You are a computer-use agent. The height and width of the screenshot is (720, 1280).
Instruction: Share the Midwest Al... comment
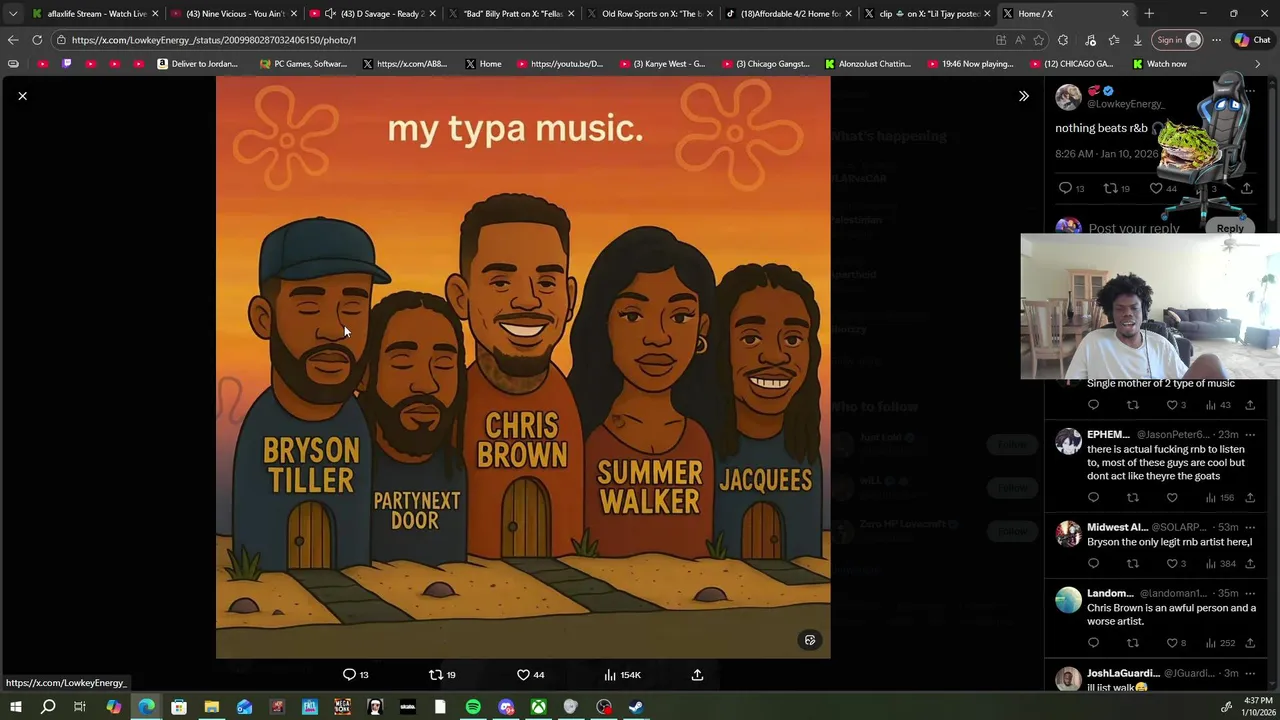point(1250,563)
